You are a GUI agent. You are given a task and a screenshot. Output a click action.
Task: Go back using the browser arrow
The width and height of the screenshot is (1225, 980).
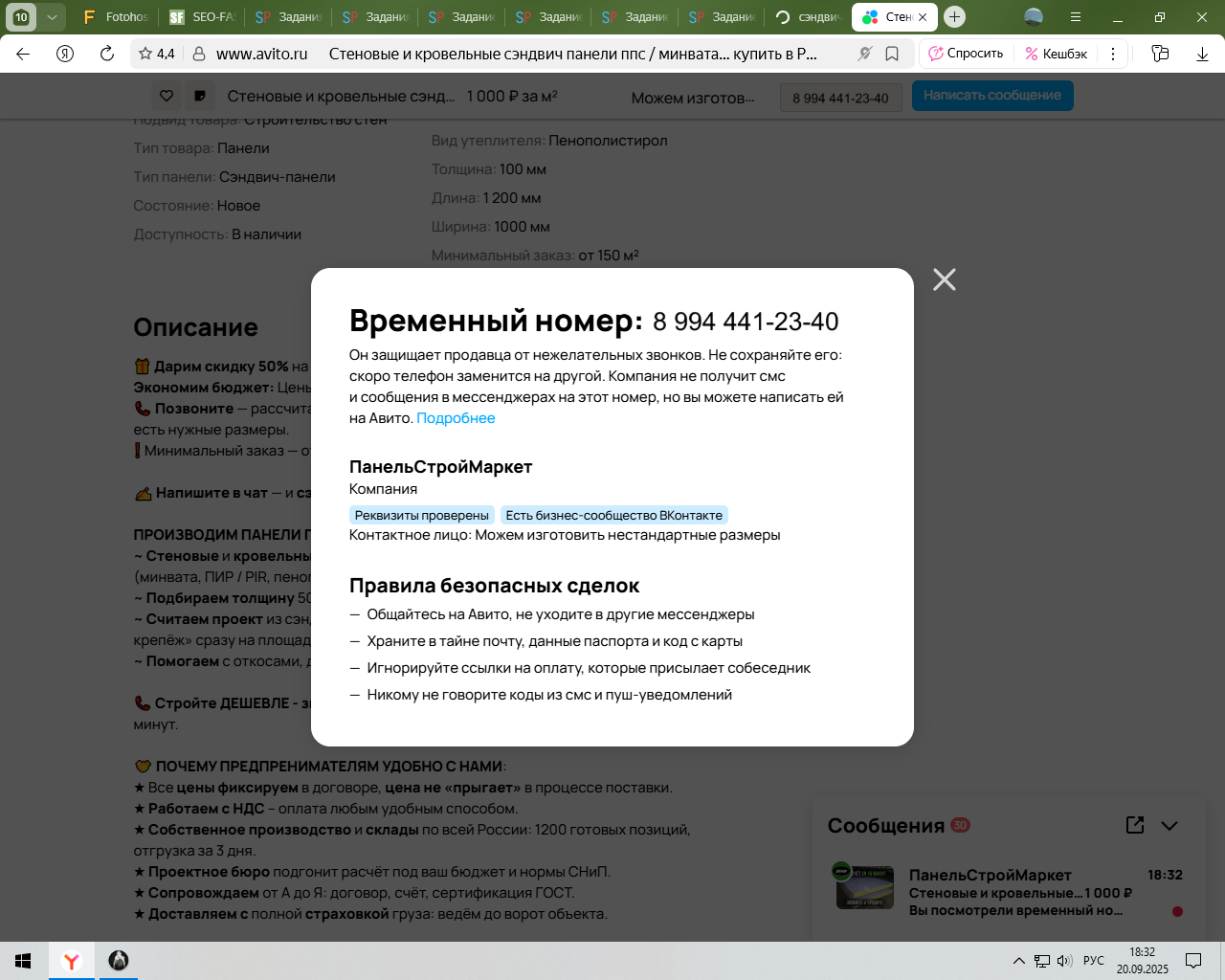tap(23, 54)
